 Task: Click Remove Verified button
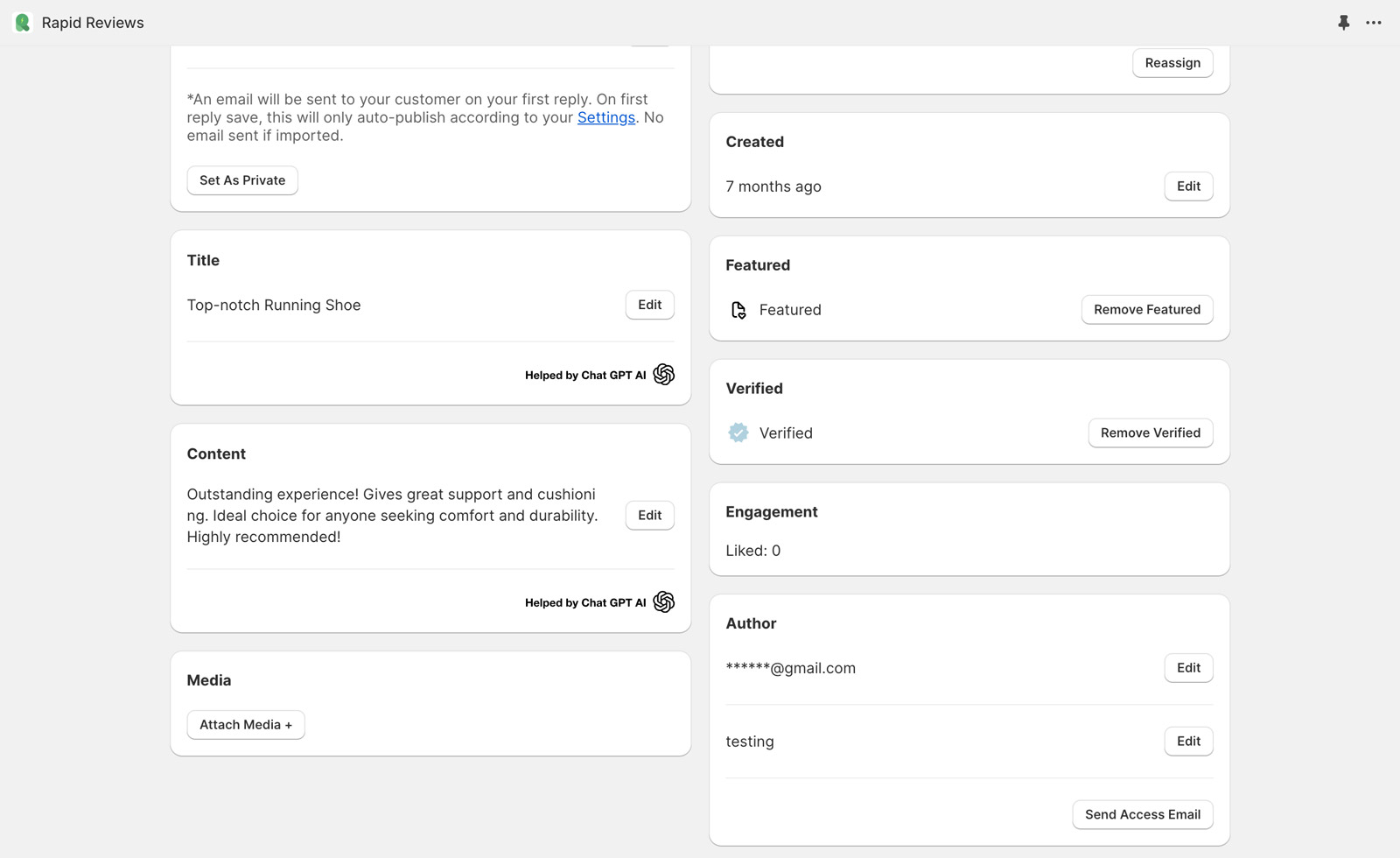click(x=1150, y=433)
